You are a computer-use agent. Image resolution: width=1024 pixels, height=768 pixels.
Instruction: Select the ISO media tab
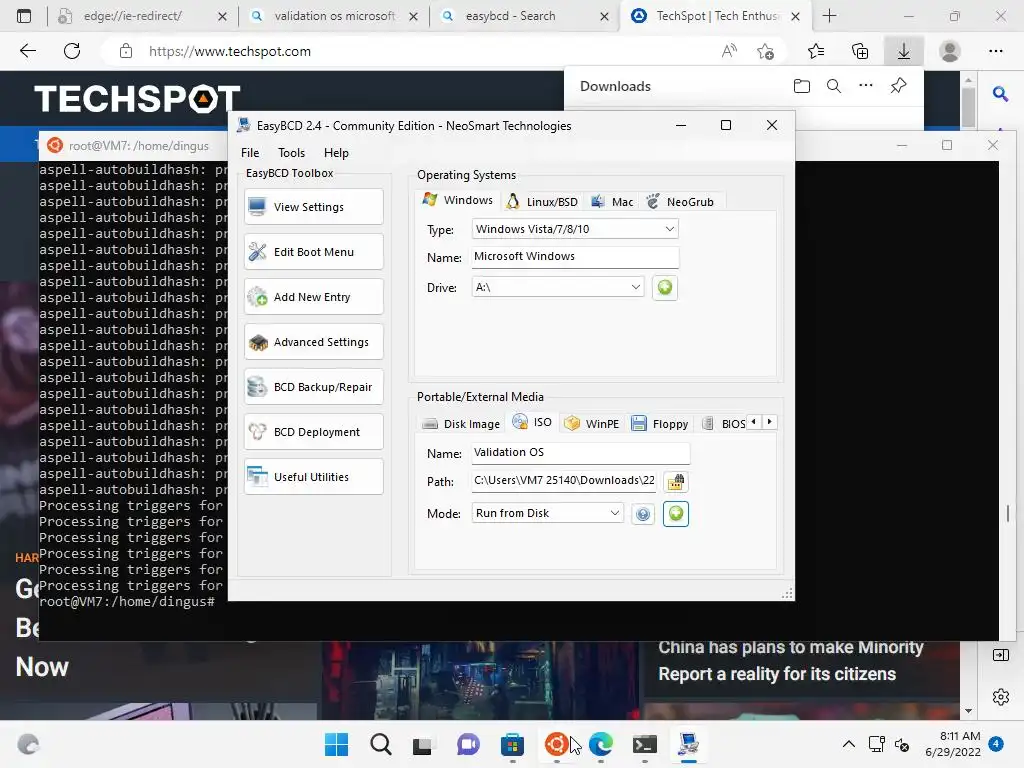532,422
